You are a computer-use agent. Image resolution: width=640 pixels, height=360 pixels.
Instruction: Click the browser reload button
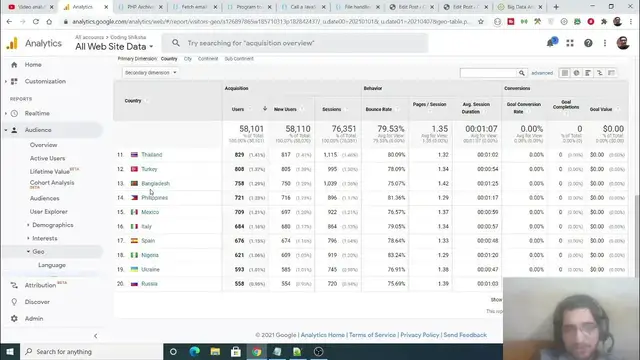36,22
